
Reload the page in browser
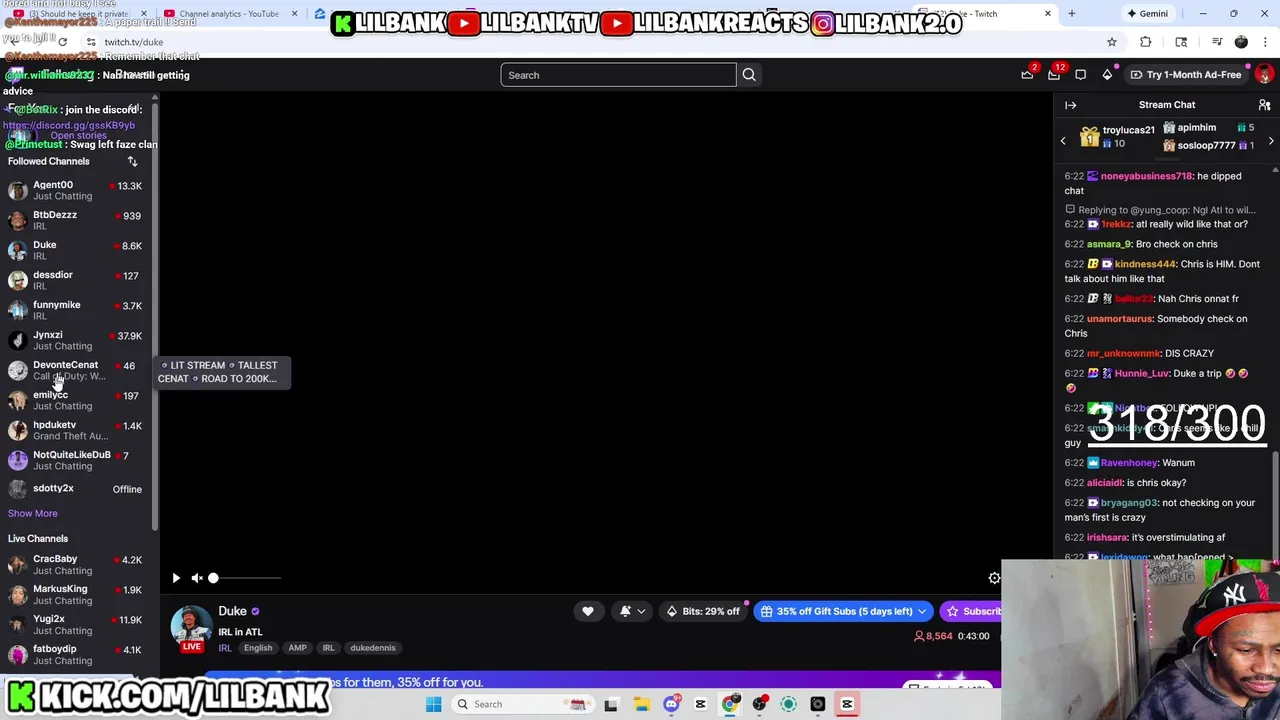[x=62, y=42]
